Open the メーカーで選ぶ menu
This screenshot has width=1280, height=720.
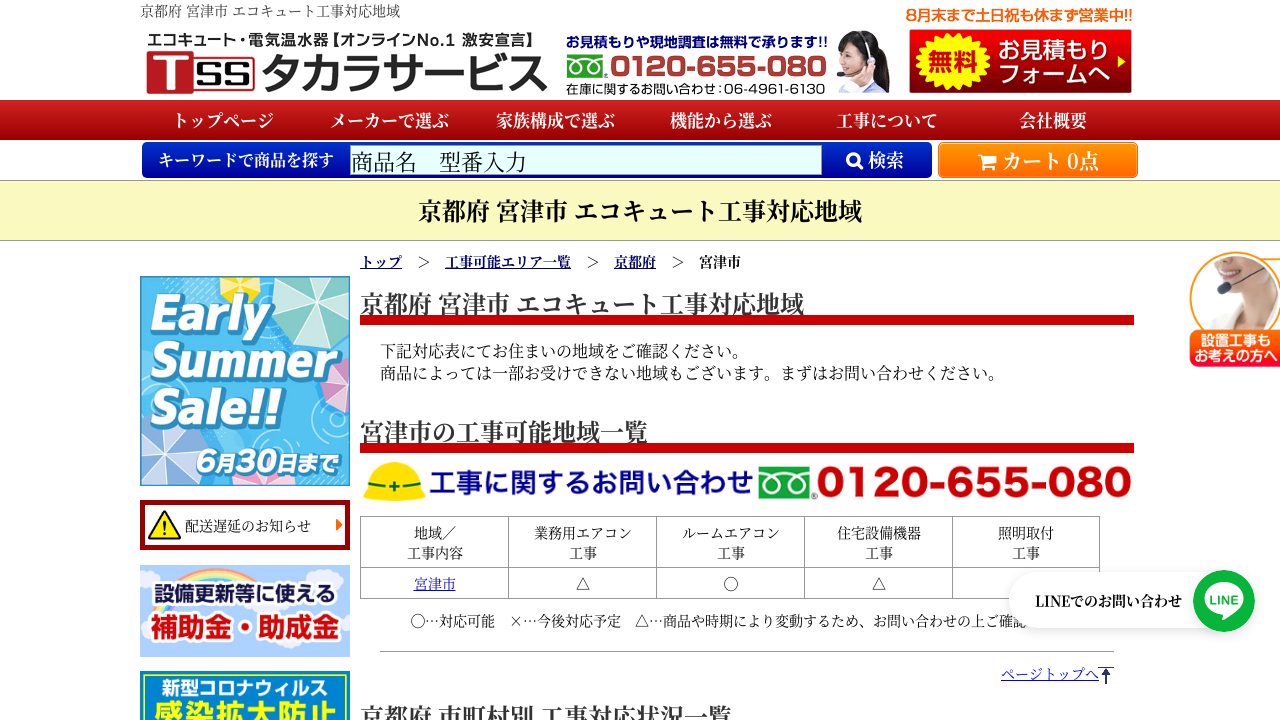point(389,121)
